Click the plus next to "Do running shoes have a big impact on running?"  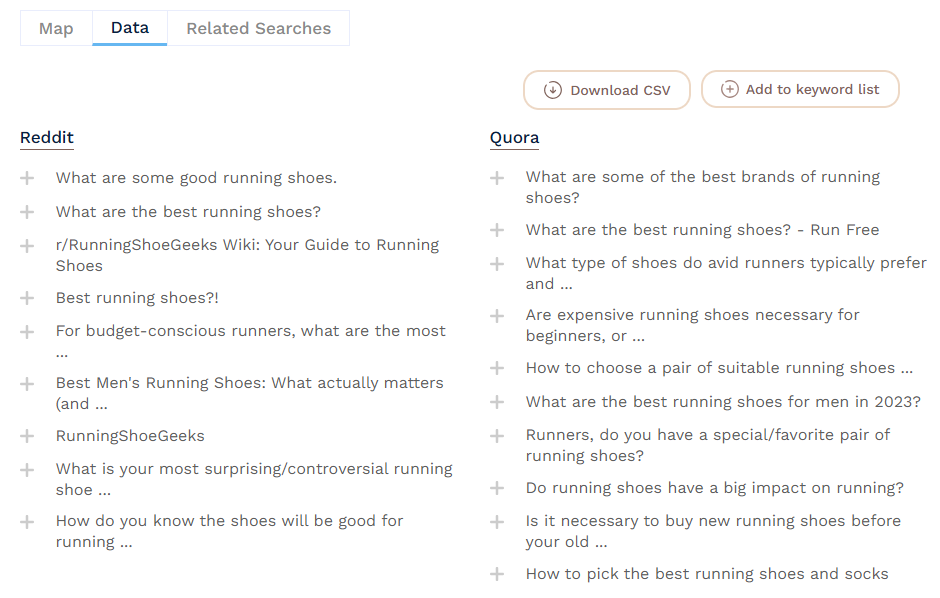(496, 488)
